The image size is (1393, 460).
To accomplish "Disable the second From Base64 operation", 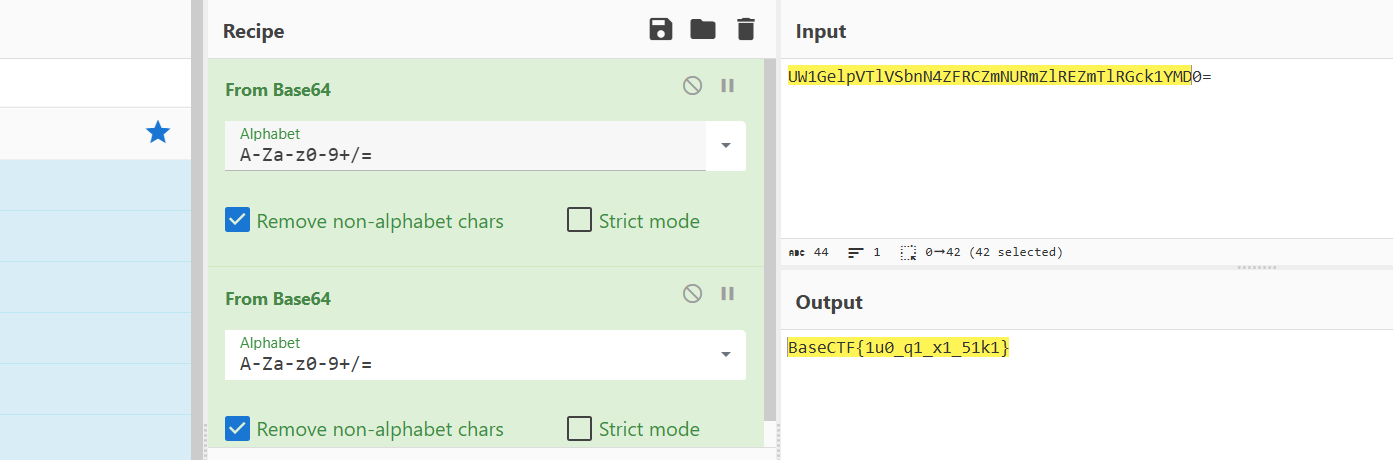I will [x=692, y=294].
